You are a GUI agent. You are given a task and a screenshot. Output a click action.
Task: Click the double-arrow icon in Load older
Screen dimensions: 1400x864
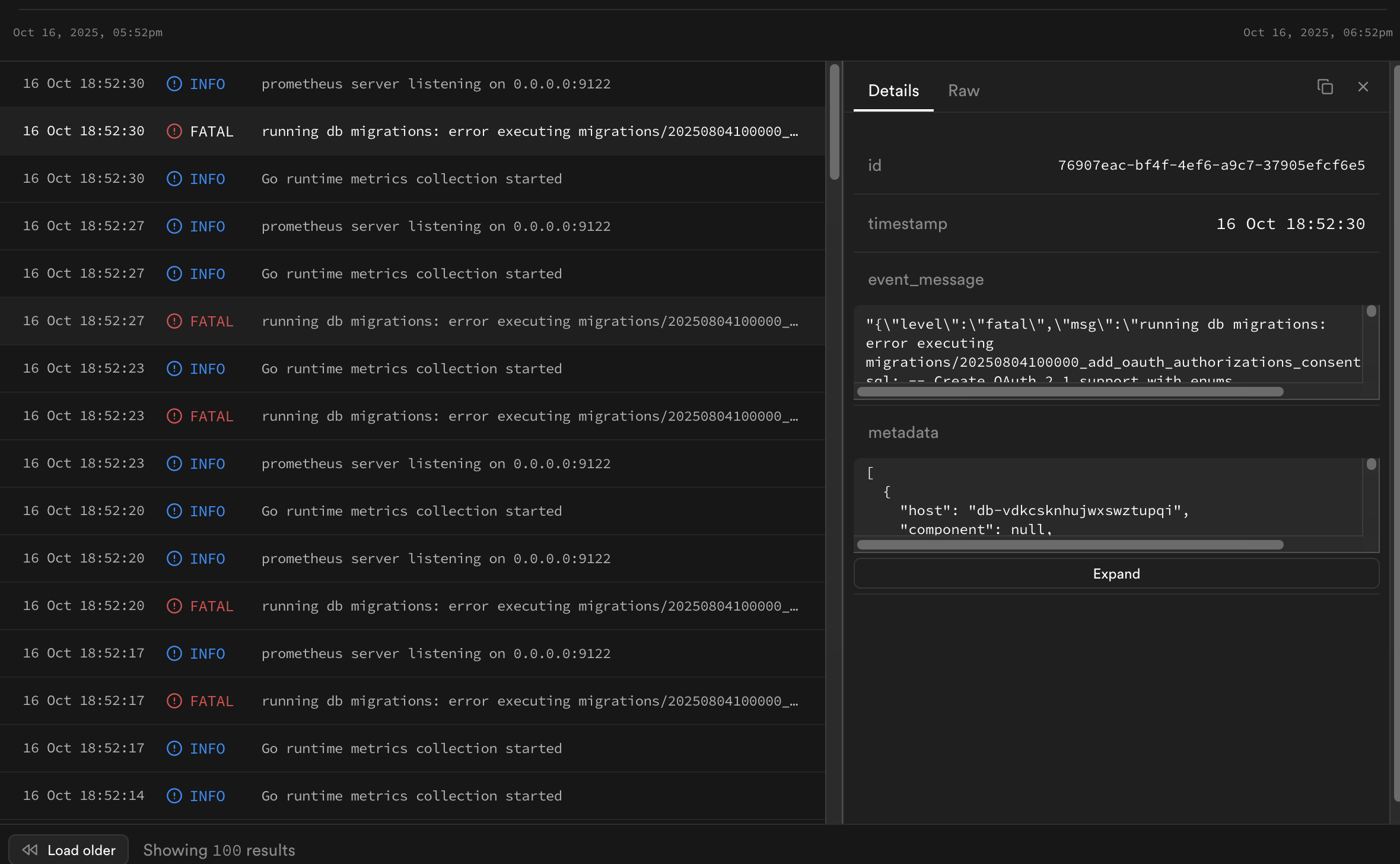click(30, 850)
